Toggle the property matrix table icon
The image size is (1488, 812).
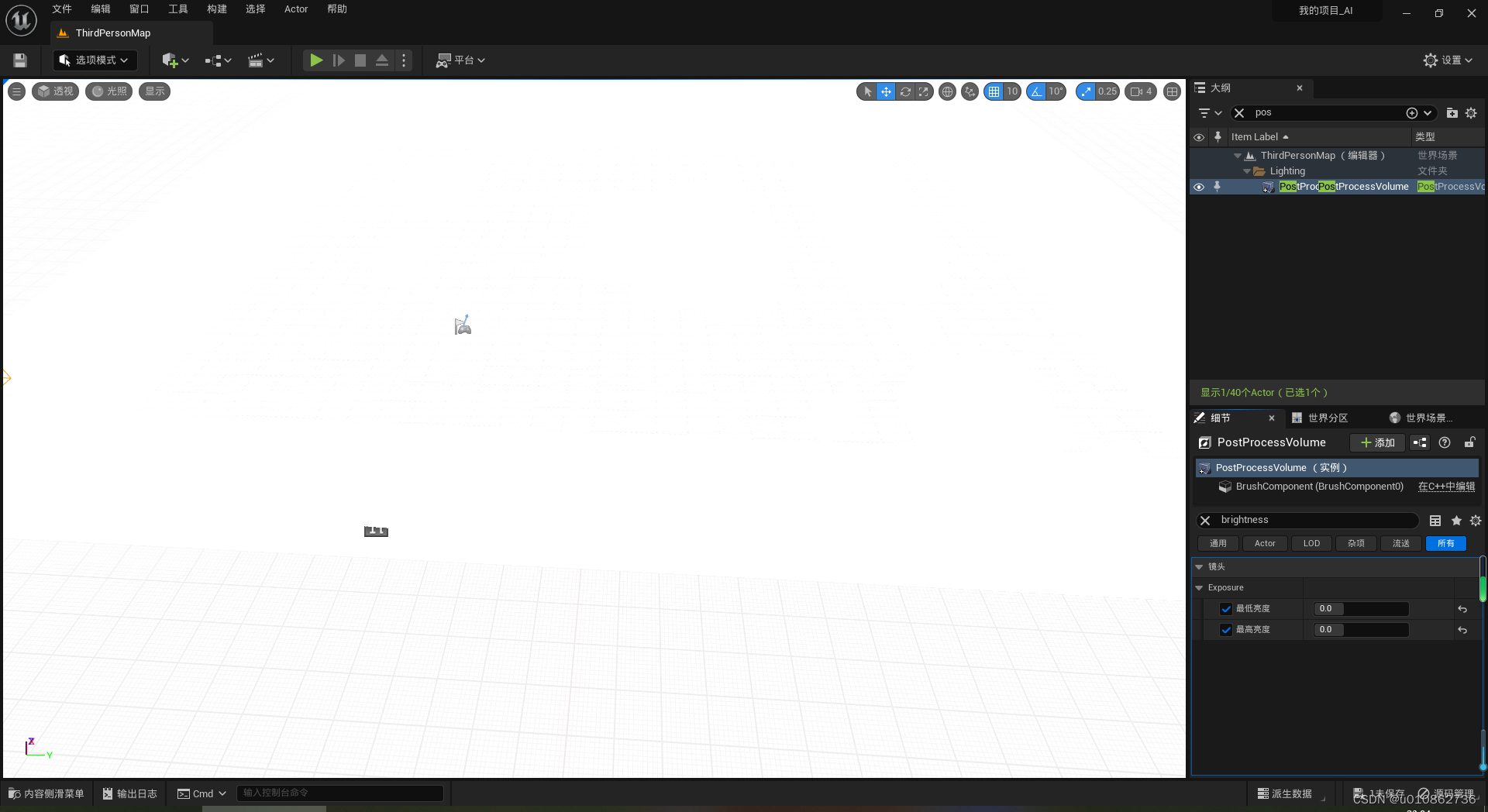tap(1435, 521)
